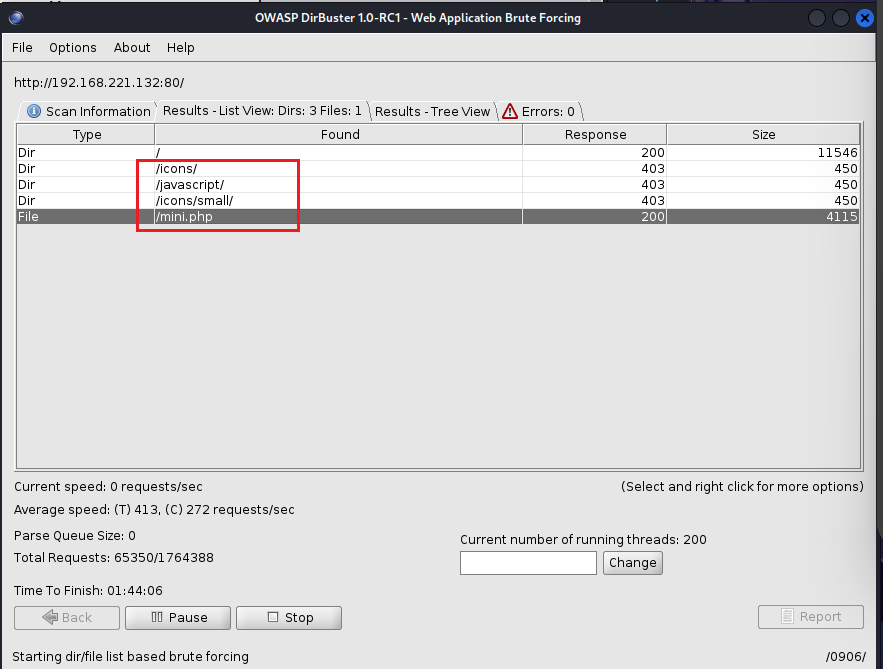The width and height of the screenshot is (883, 669).
Task: Sort results by the Found column header
Action: [x=340, y=135]
